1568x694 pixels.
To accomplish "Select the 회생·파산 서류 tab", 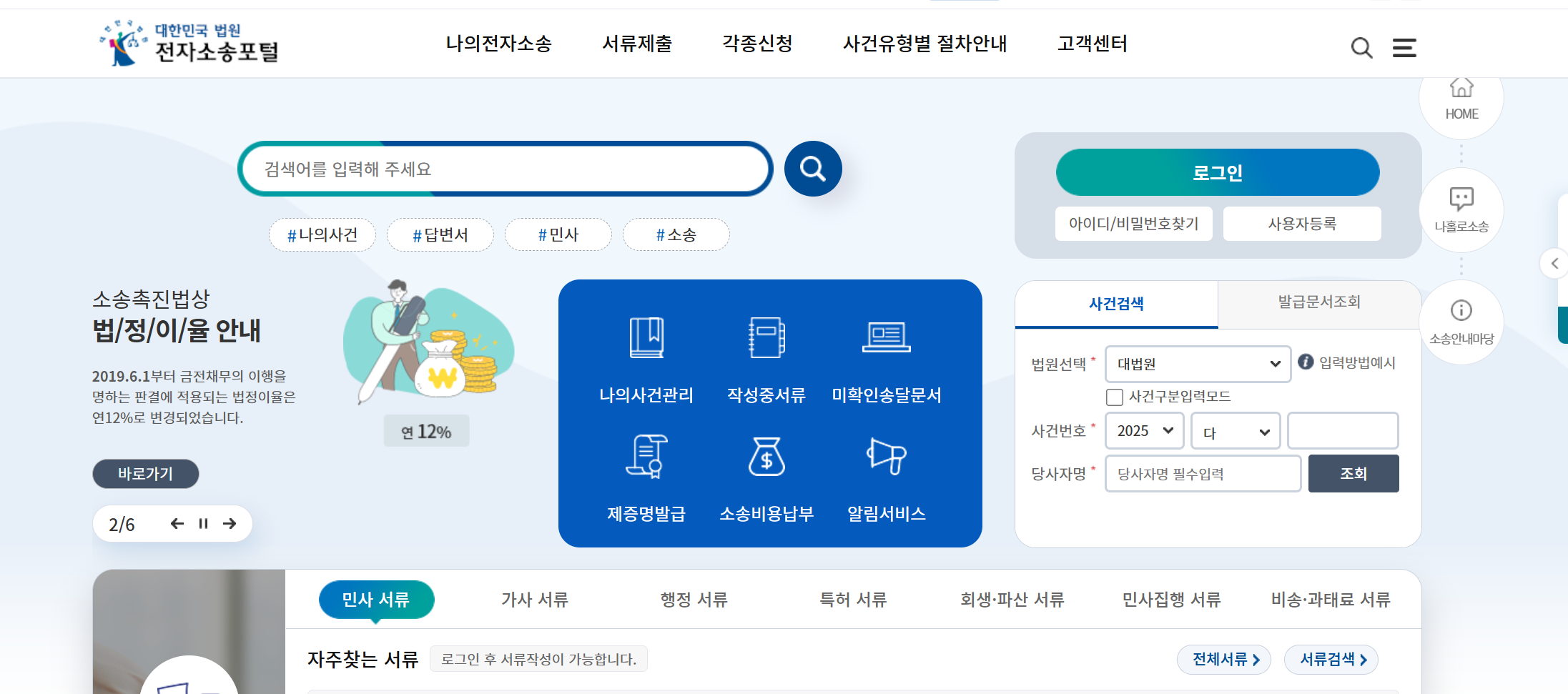I will pos(1012,599).
